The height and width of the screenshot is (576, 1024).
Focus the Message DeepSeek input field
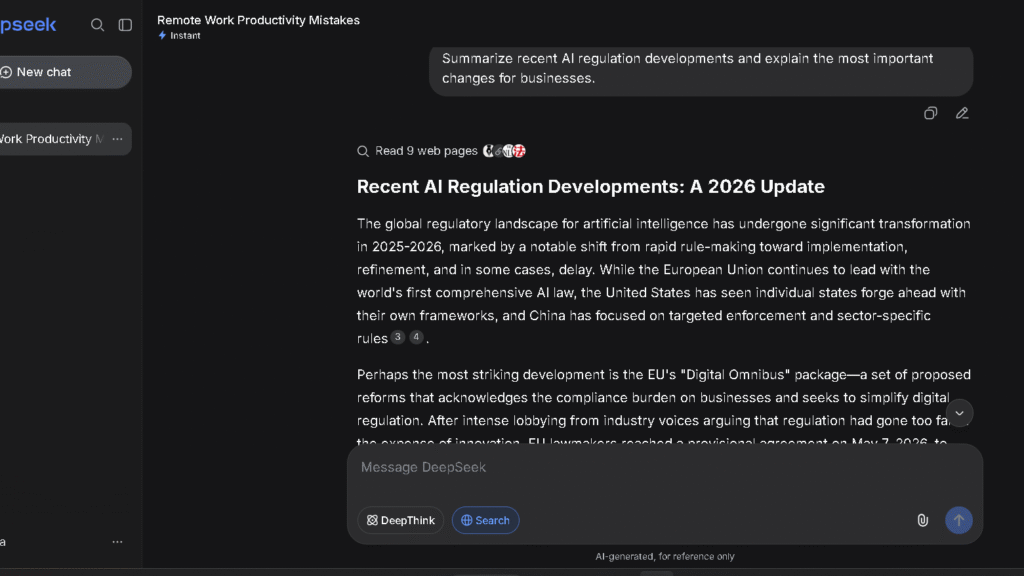point(665,468)
